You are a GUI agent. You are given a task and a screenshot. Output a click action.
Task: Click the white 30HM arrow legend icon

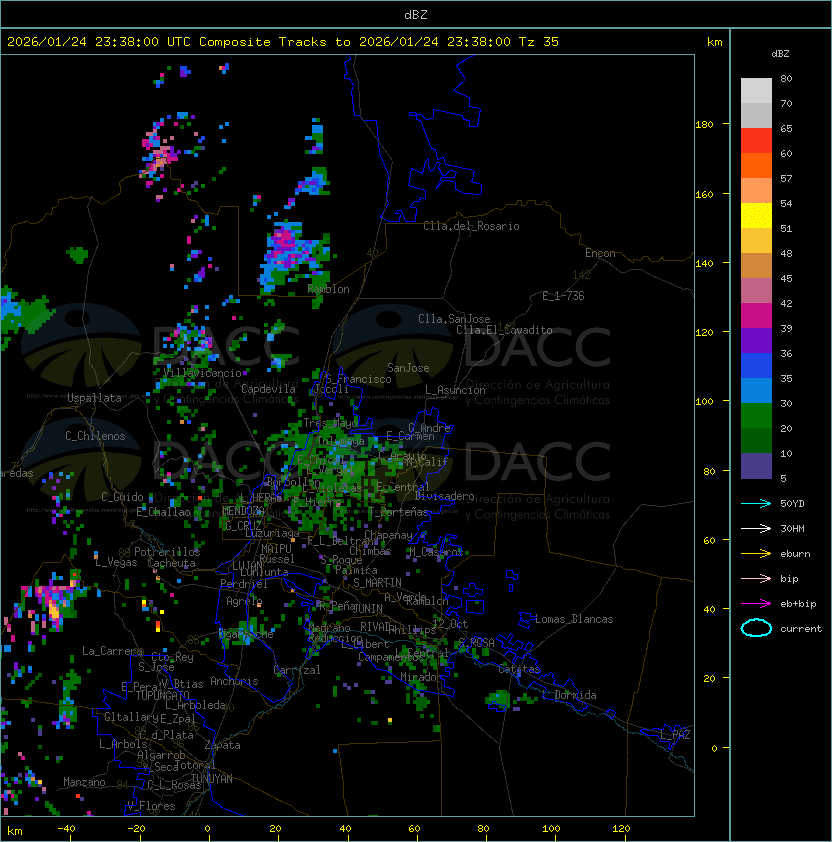pos(756,528)
